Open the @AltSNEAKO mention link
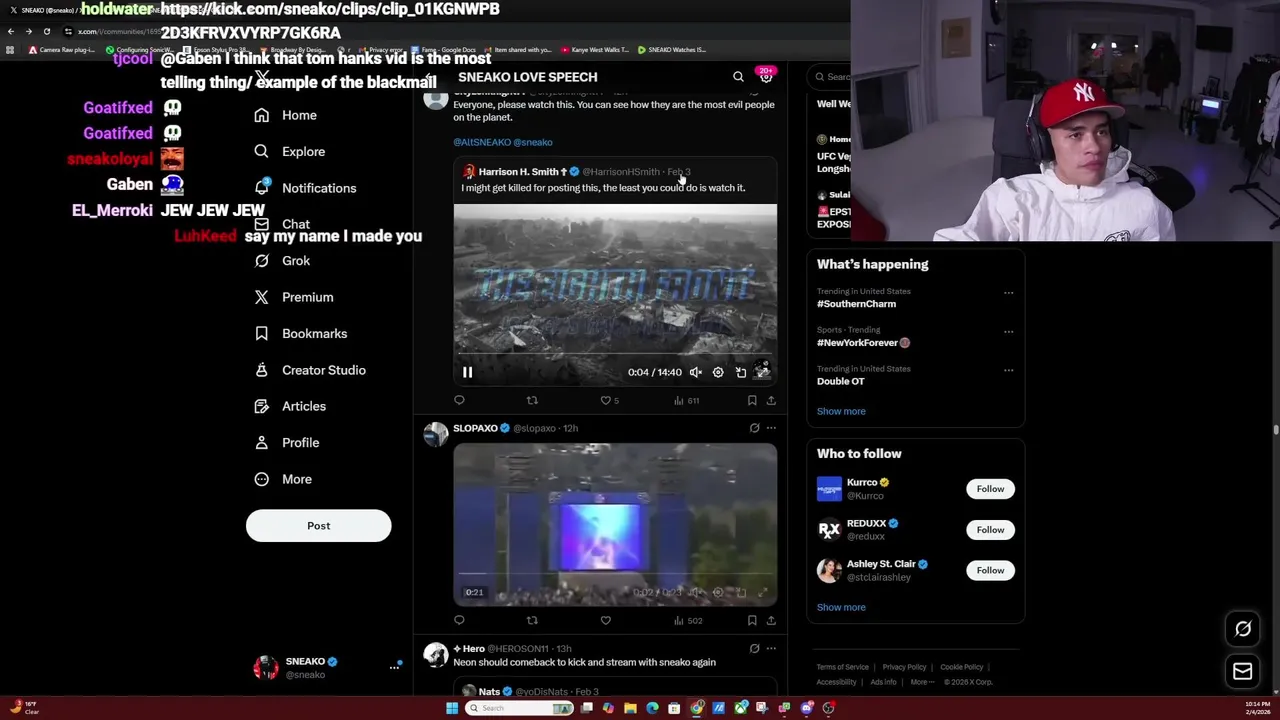 [482, 142]
